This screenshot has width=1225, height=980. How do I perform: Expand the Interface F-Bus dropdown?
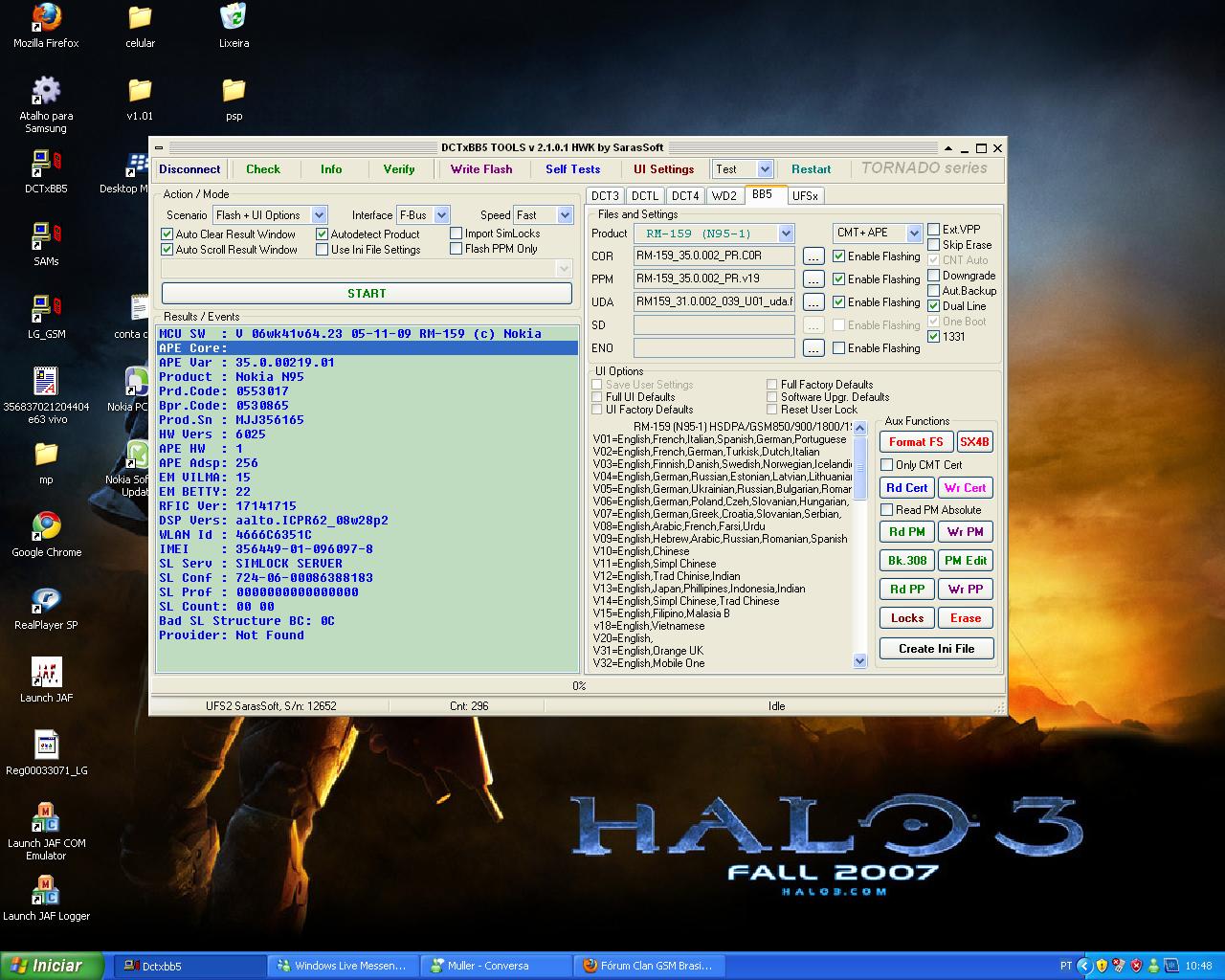[442, 215]
